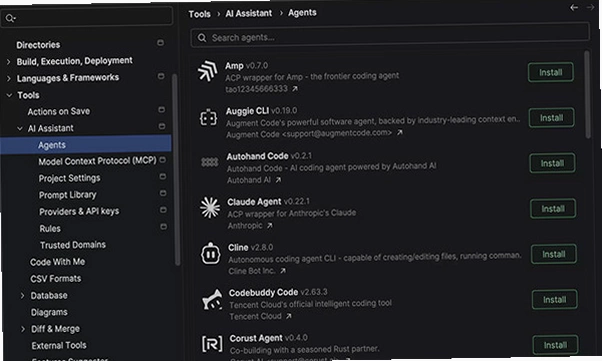Navigate back with the left arrow
This screenshot has width=602, height=361.
[574, 7]
